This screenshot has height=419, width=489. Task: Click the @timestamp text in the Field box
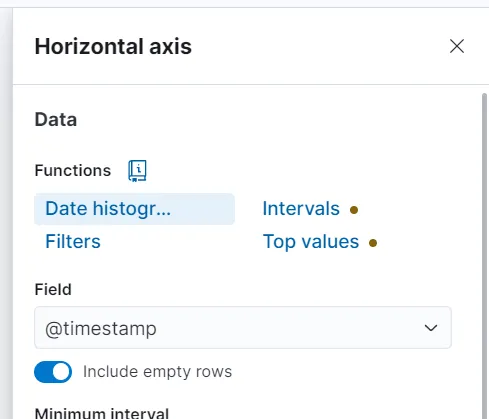(101, 329)
